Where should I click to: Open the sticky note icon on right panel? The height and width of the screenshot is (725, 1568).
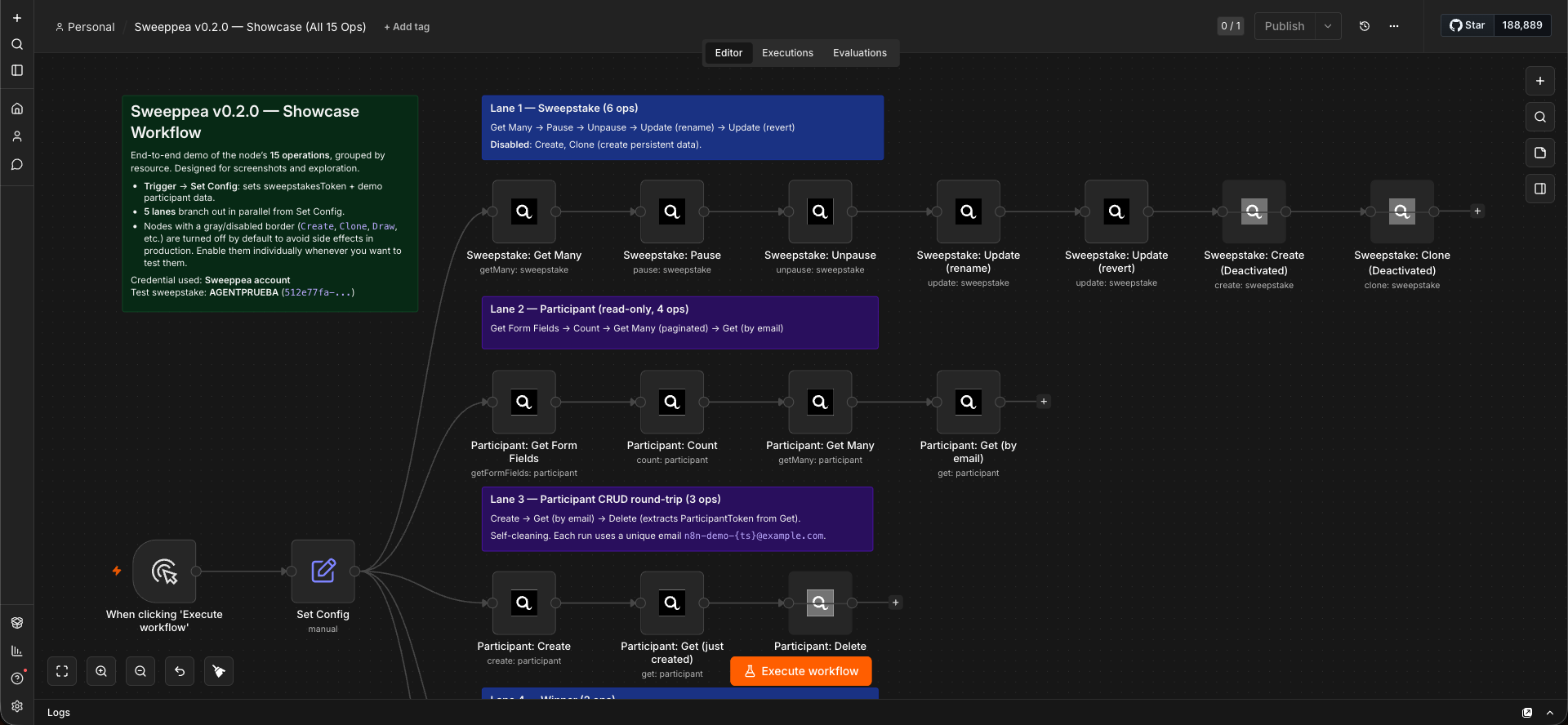(1540, 153)
